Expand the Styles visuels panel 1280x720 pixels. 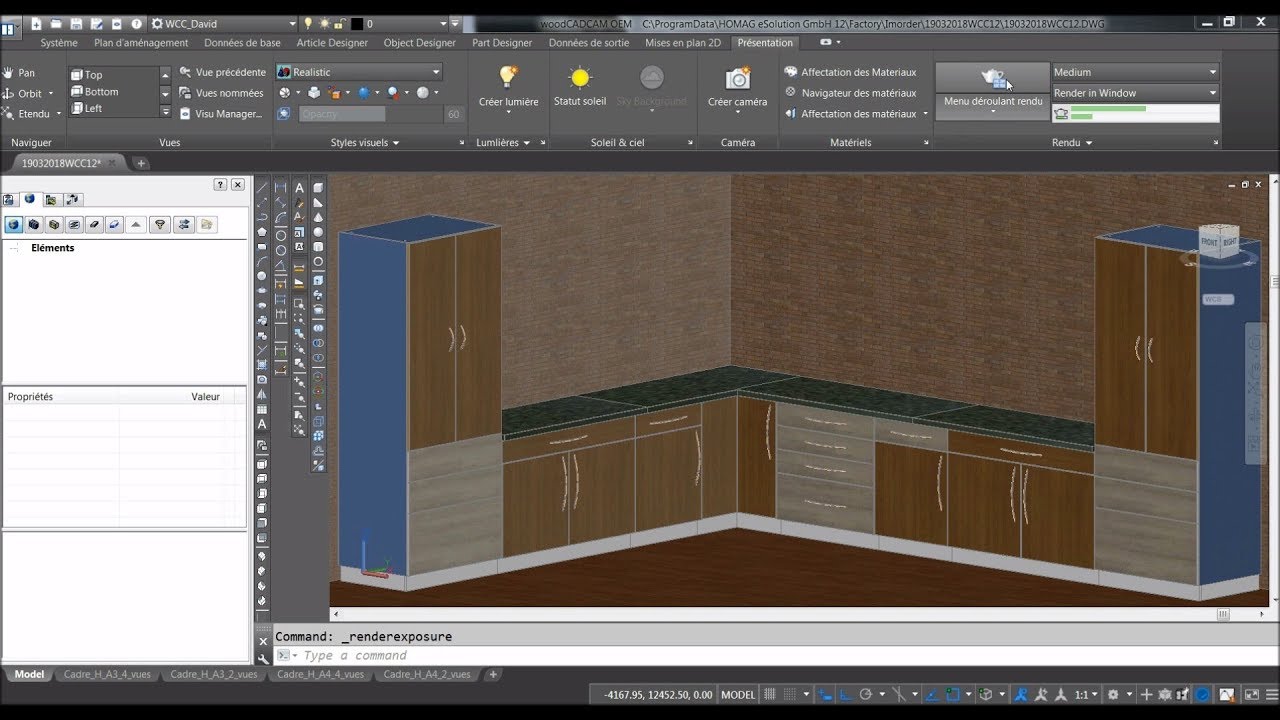pos(365,143)
